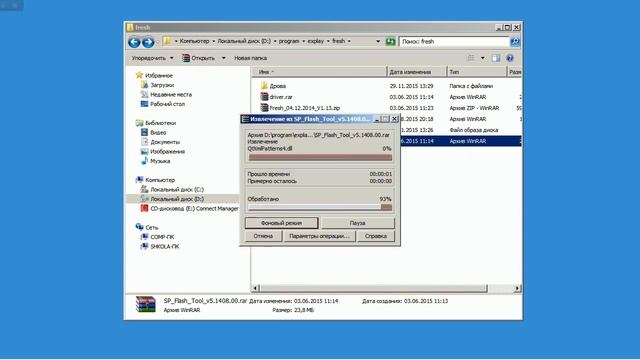Select the Архив ZIP - WinRAR type cell
Image resolution: width=640 pixels, height=360 pixels.
pos(474,108)
